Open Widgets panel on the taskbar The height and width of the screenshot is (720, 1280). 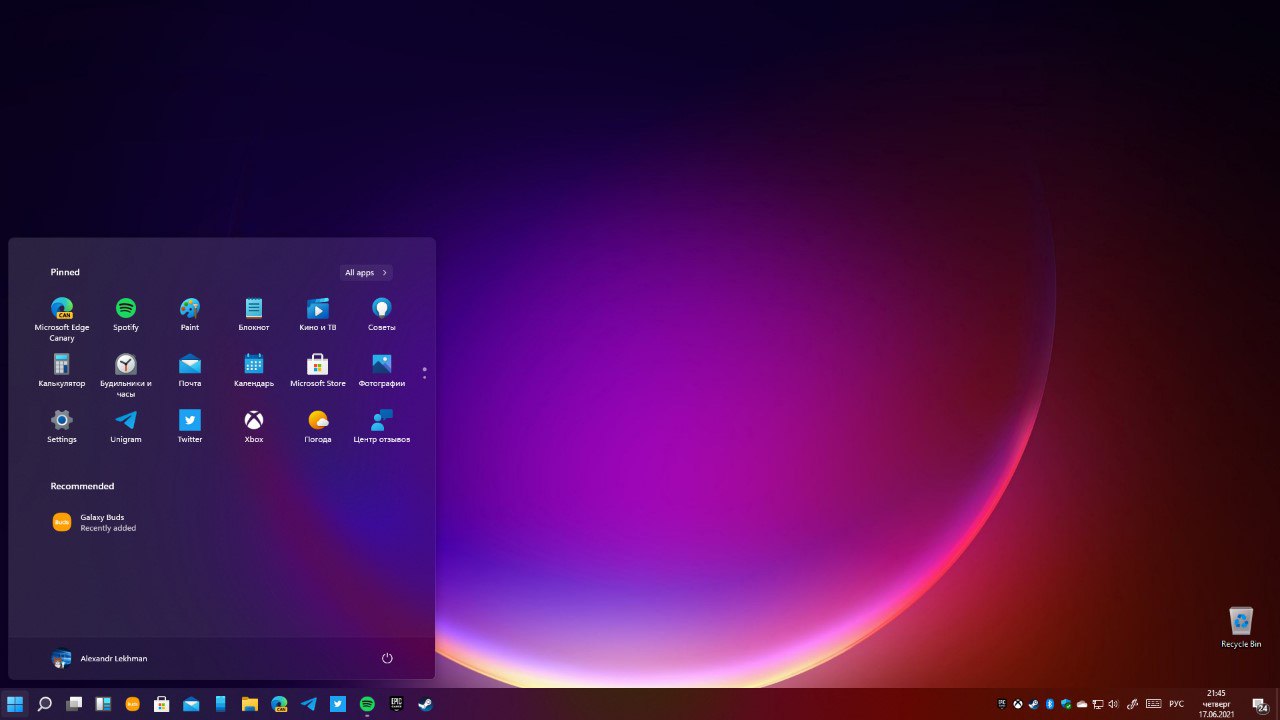pos(103,704)
